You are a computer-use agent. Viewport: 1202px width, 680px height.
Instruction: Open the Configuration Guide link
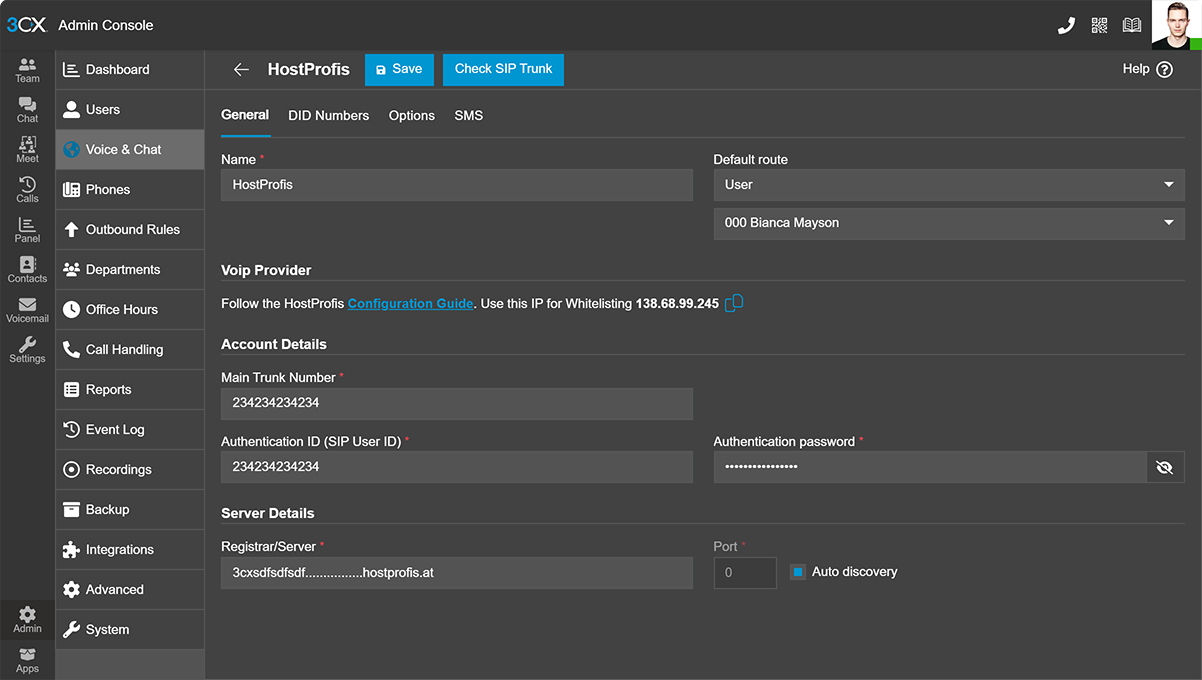coord(410,303)
